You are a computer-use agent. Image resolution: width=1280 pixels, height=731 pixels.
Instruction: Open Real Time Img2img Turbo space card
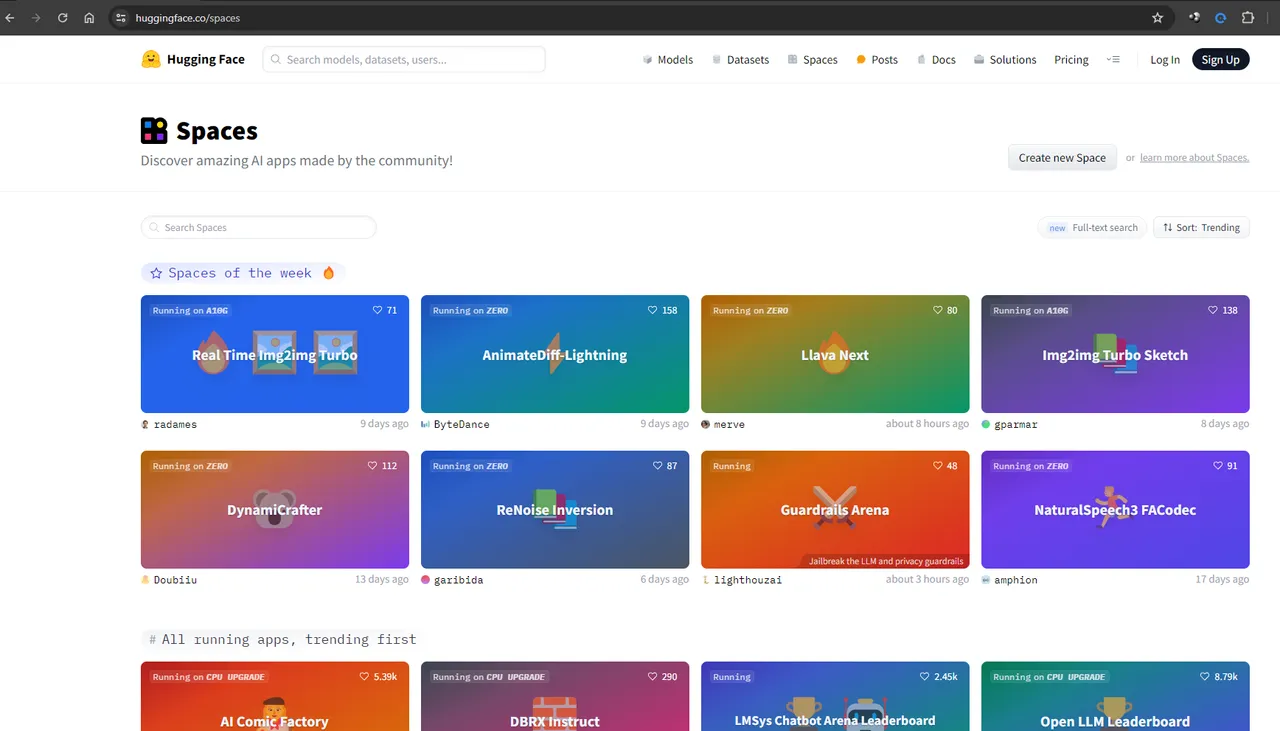pyautogui.click(x=275, y=354)
